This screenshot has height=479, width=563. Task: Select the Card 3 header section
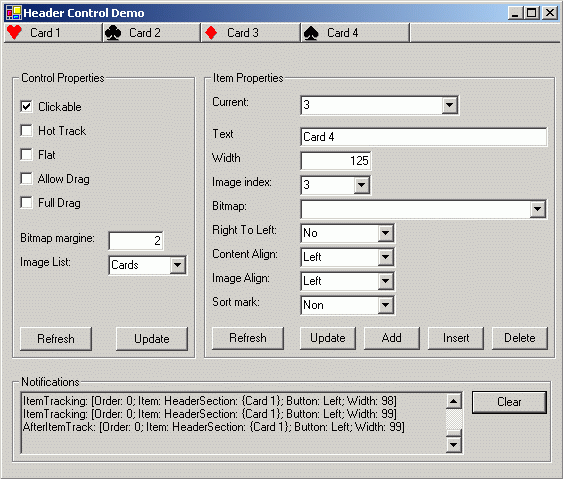click(251, 33)
